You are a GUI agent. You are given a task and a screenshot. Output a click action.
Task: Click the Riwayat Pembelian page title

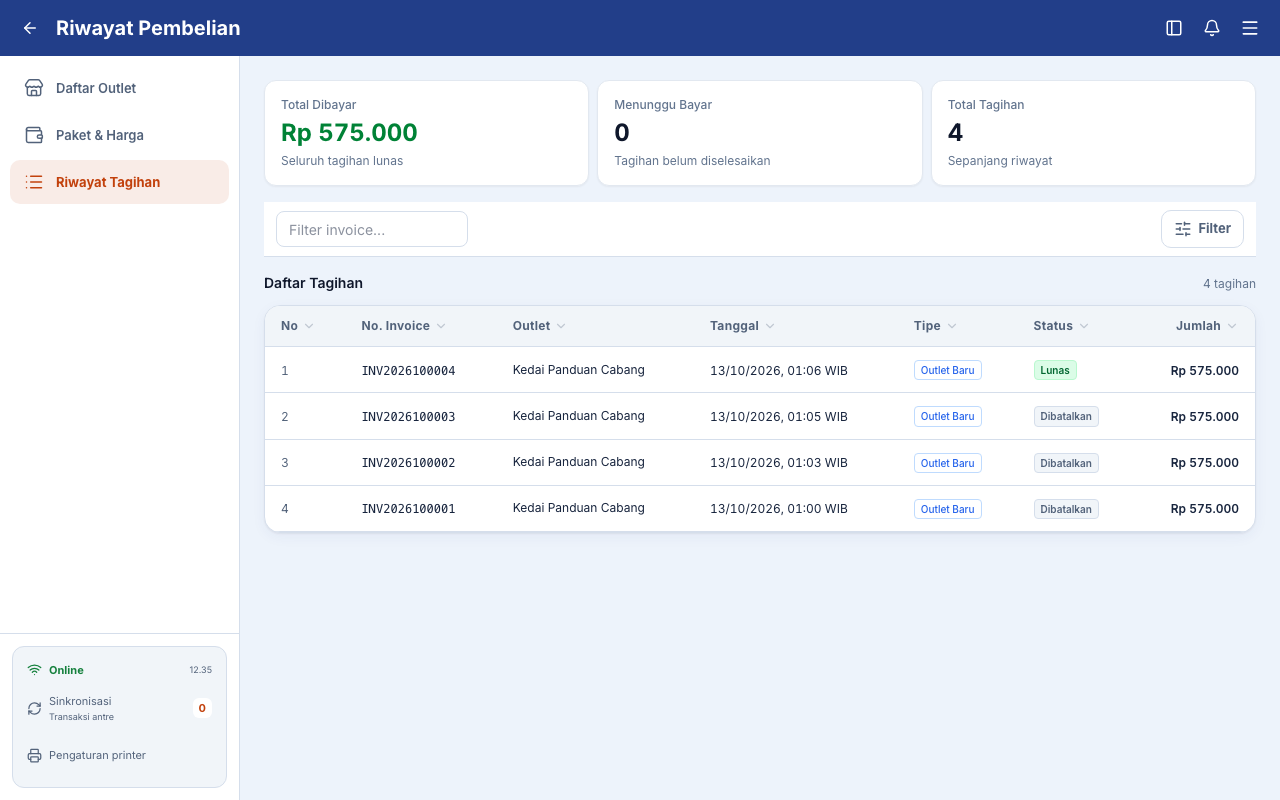(x=148, y=28)
